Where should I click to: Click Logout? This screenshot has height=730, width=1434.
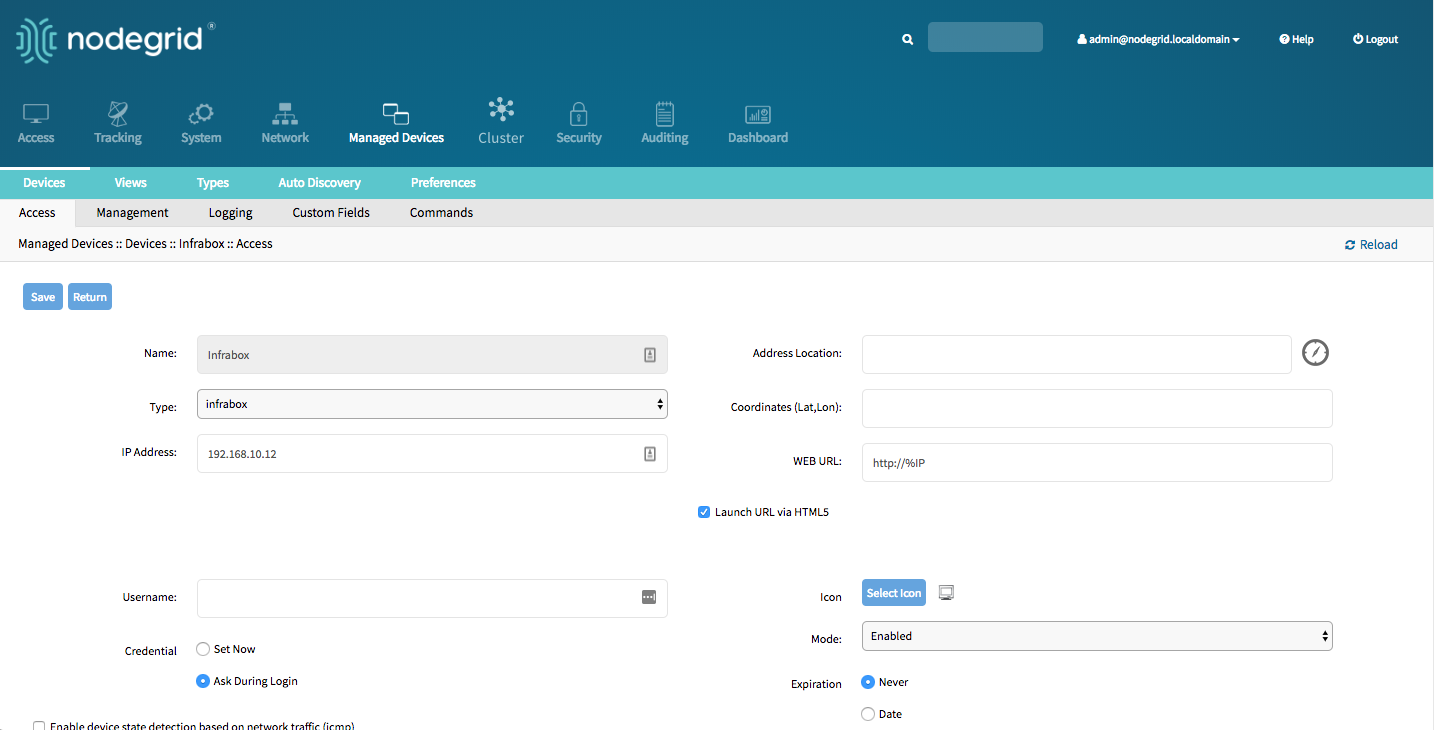1375,40
